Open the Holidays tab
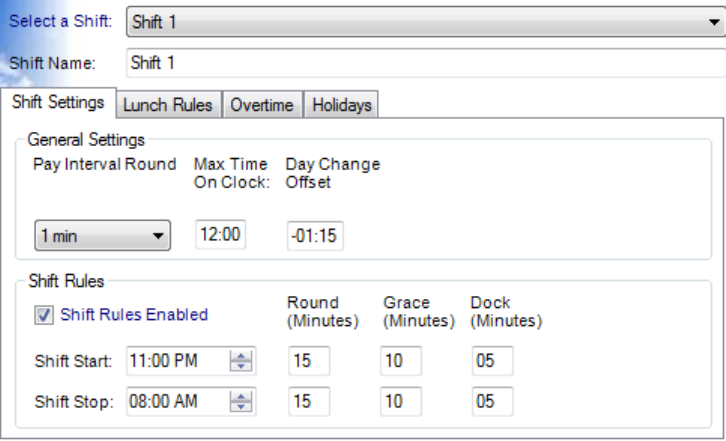Image resolution: width=726 pixels, height=441 pixels. click(x=339, y=105)
